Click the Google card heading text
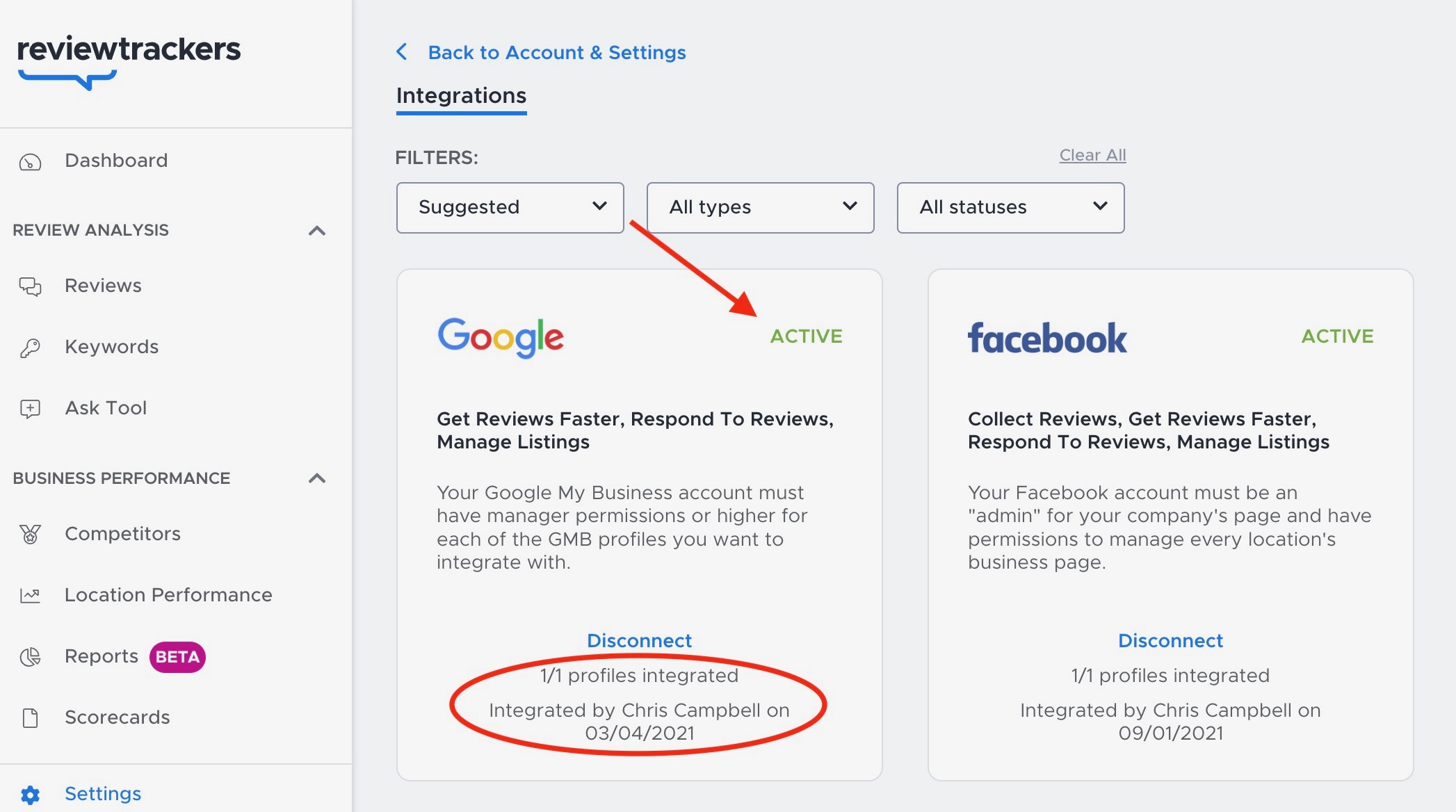 click(x=635, y=430)
